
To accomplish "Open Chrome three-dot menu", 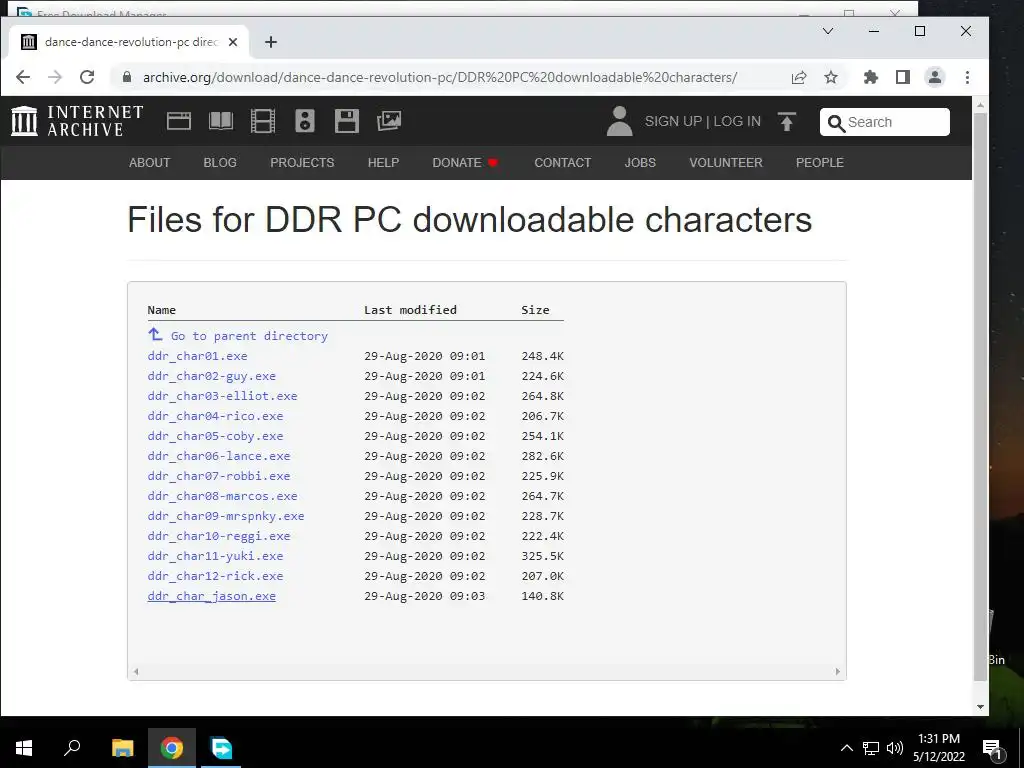I will (x=967, y=77).
